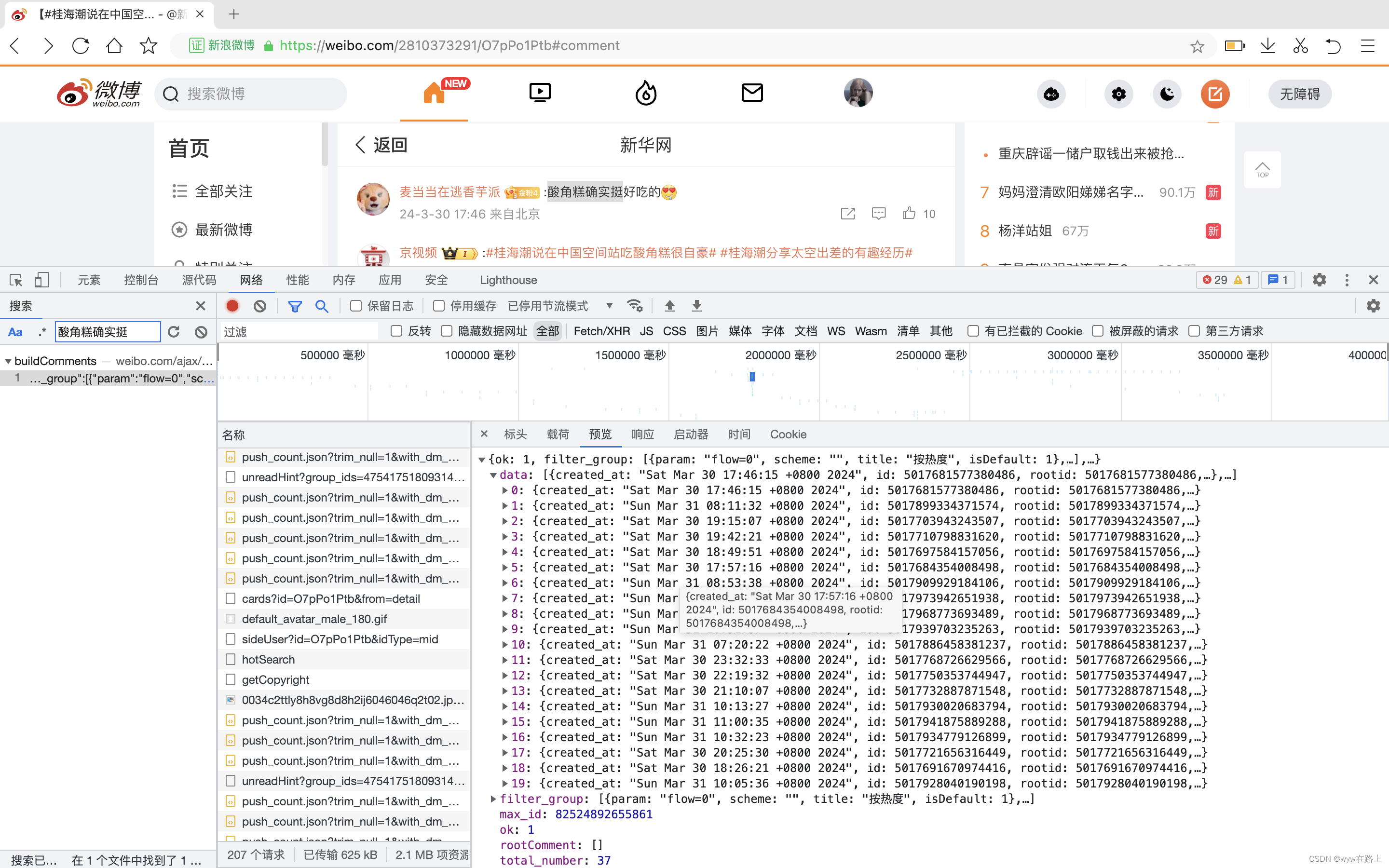Open the browser downloads icon
Screen dimensions: 1389x868
pos(1267,46)
